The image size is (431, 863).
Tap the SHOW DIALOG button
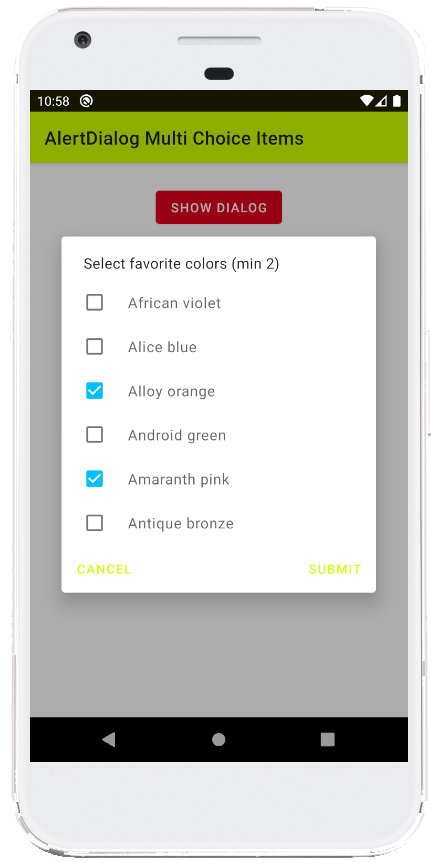point(219,207)
